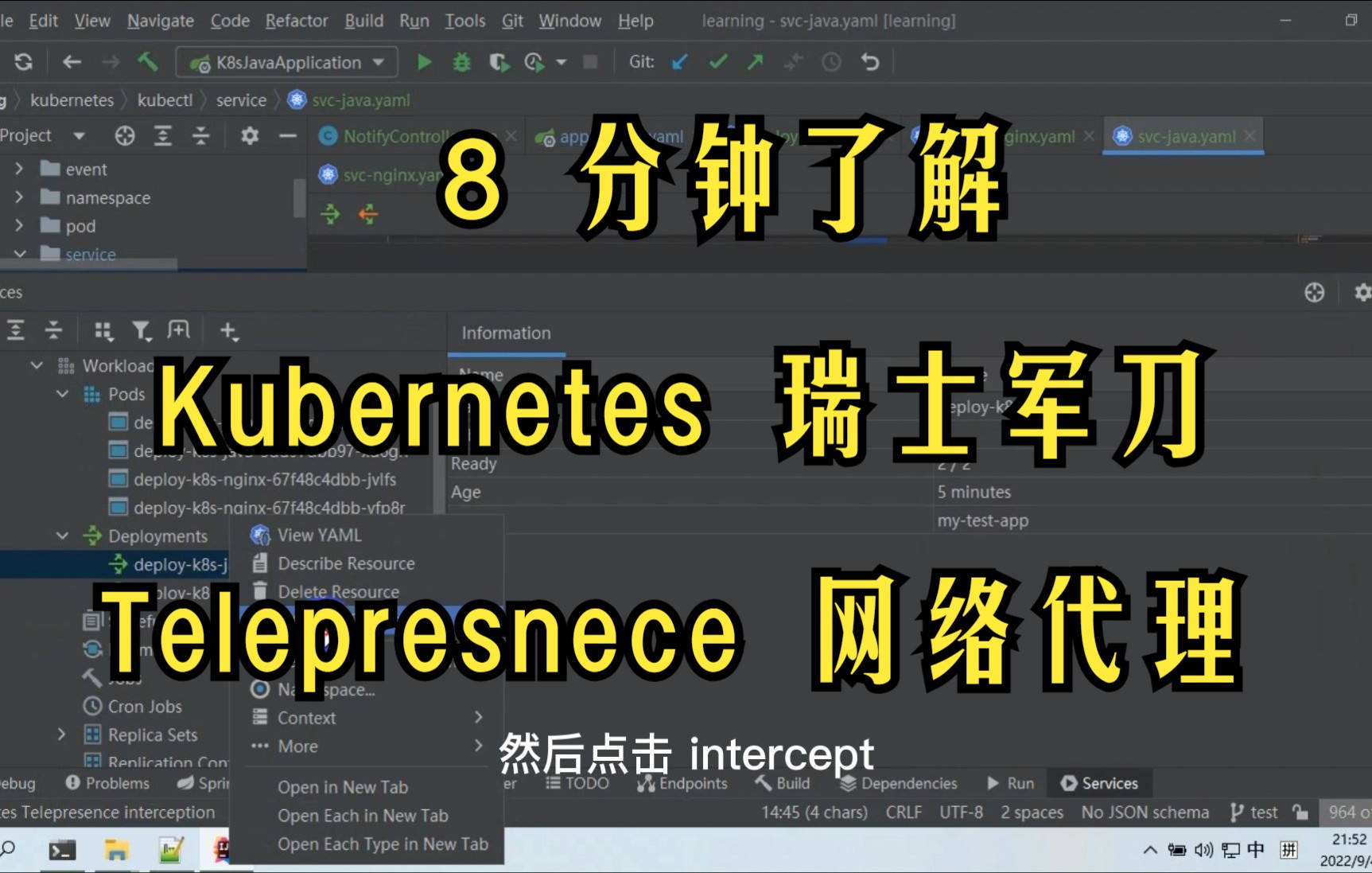Go back with the left arrow icon
Viewport: 1372px width, 873px height.
[x=72, y=62]
